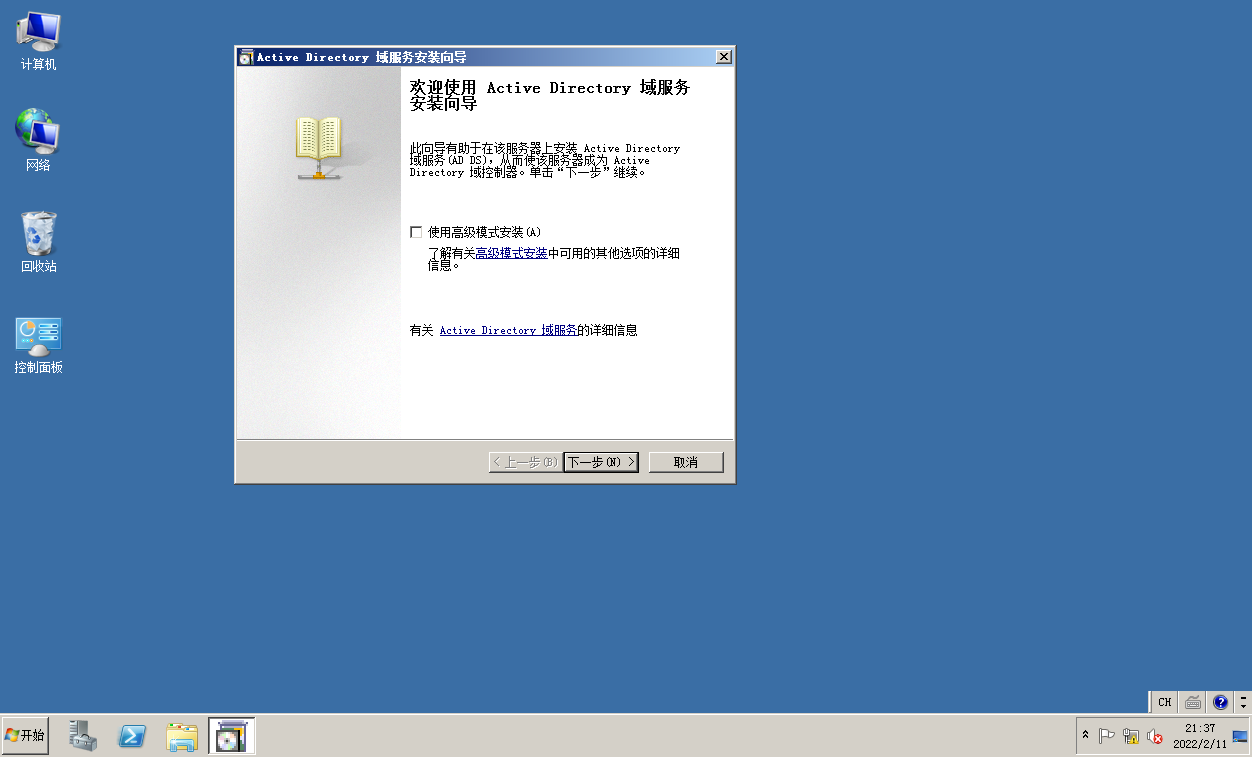Viewport: 1252px width, 757px height.
Task: Open Server Manager from the taskbar
Action: tap(83, 736)
